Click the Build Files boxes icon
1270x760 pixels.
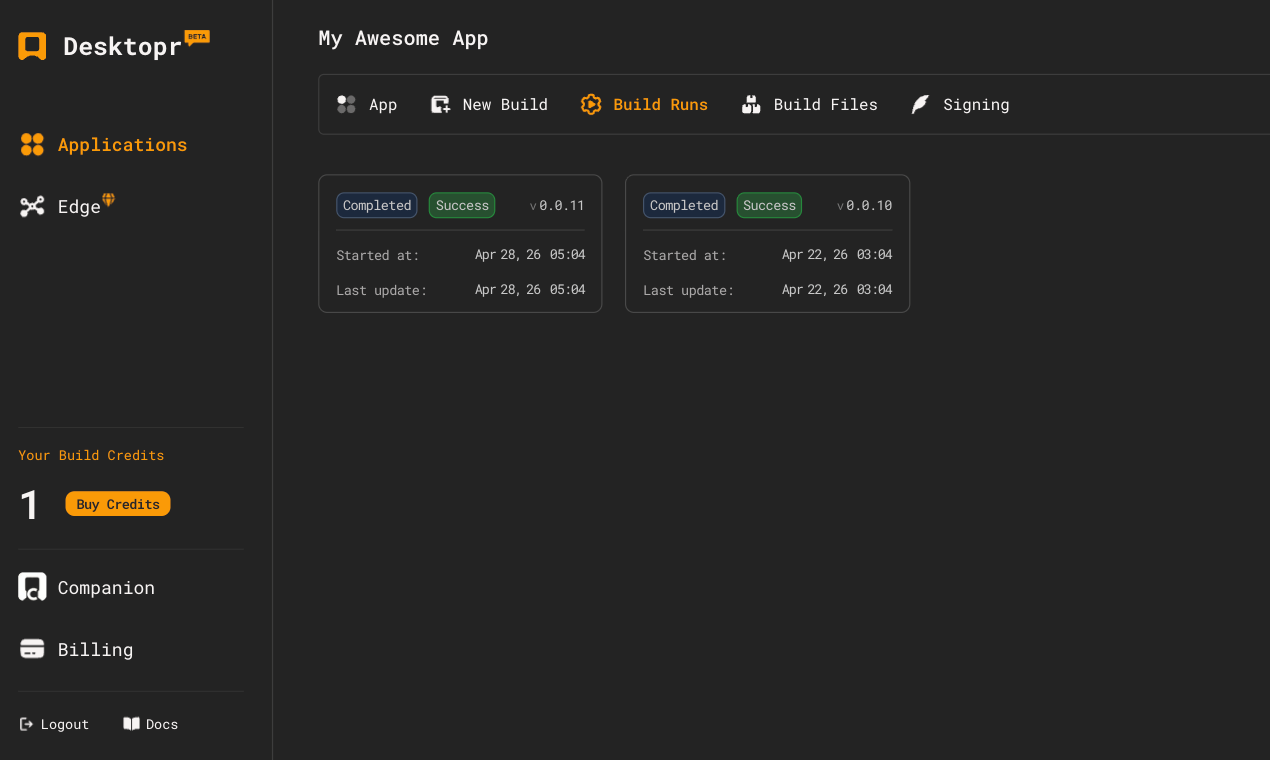[x=751, y=104]
